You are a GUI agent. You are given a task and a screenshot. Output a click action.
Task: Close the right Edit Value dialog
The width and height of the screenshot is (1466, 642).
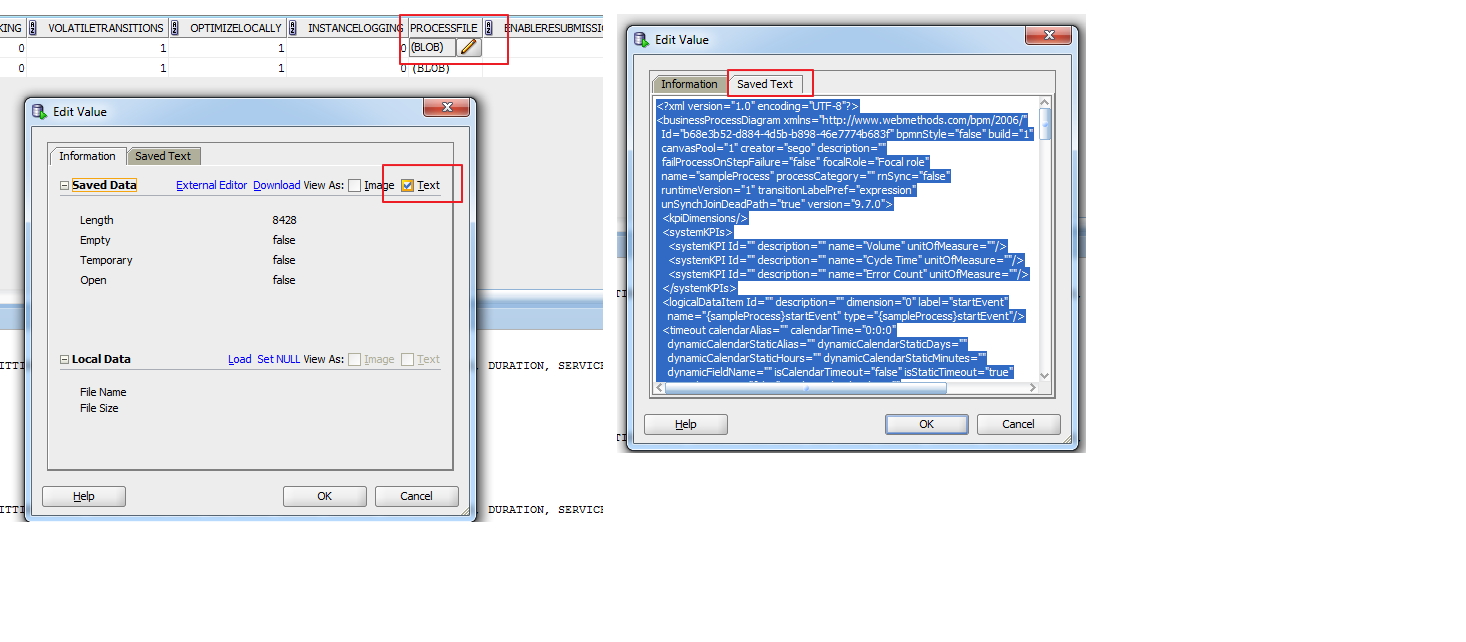point(1048,35)
